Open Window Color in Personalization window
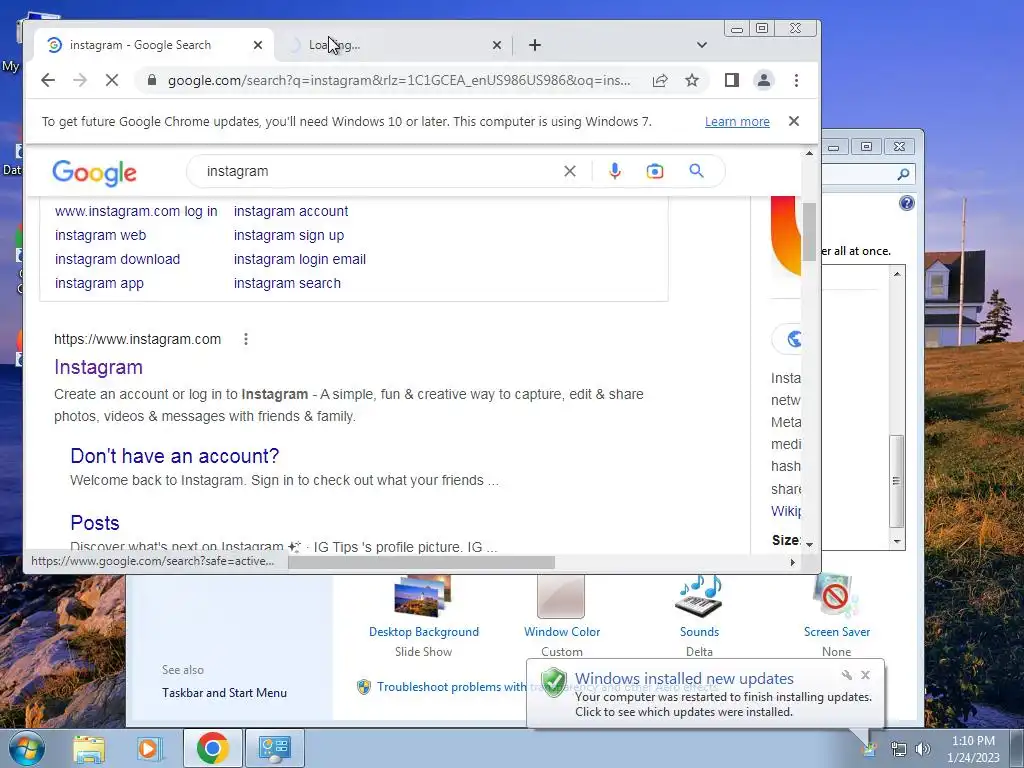Viewport: 1024px width, 768px height. pos(562,615)
